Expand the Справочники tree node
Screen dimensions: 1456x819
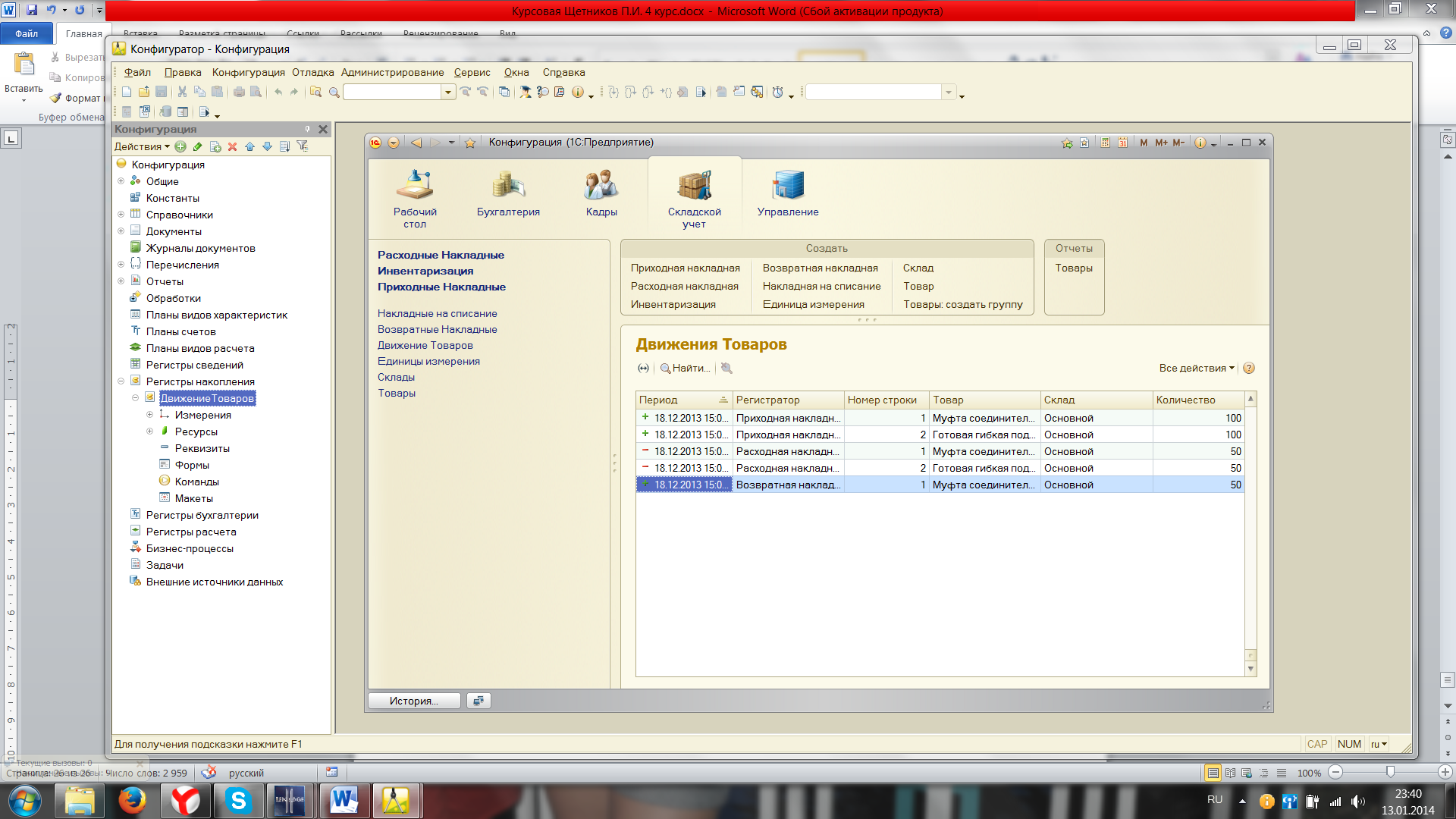(x=121, y=215)
